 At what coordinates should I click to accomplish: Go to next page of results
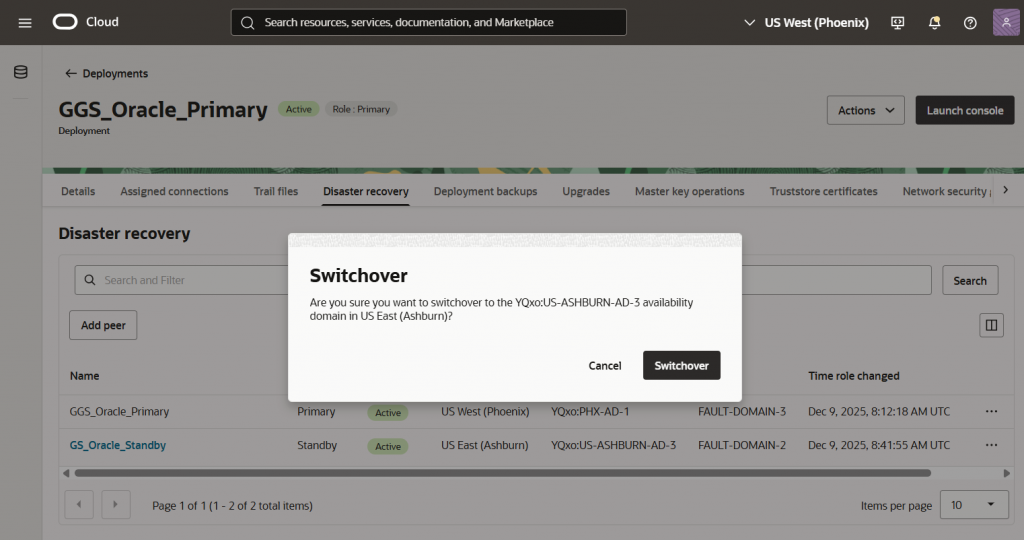[x=116, y=505]
